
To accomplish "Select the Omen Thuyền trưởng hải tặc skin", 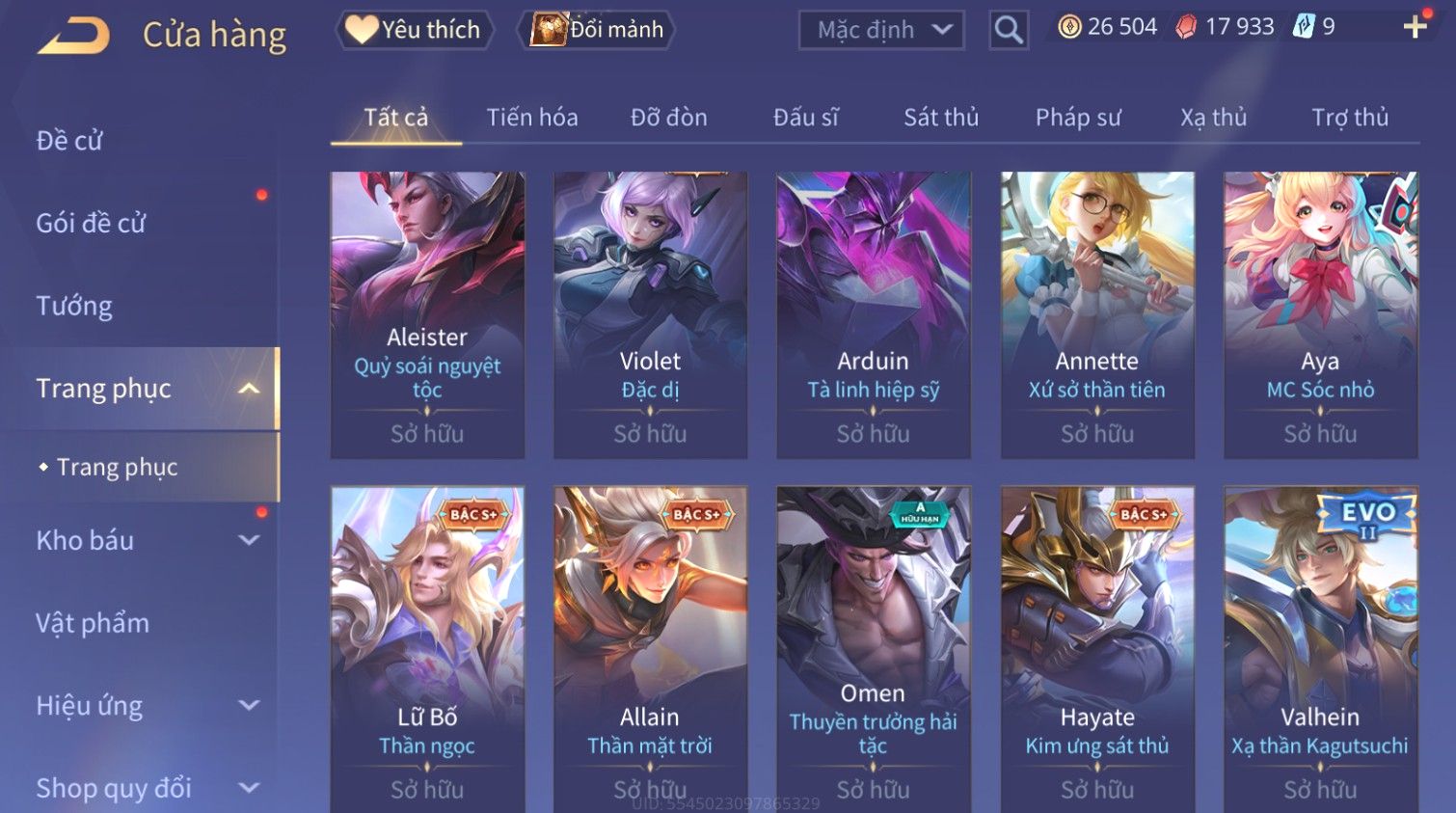I will (x=873, y=649).
